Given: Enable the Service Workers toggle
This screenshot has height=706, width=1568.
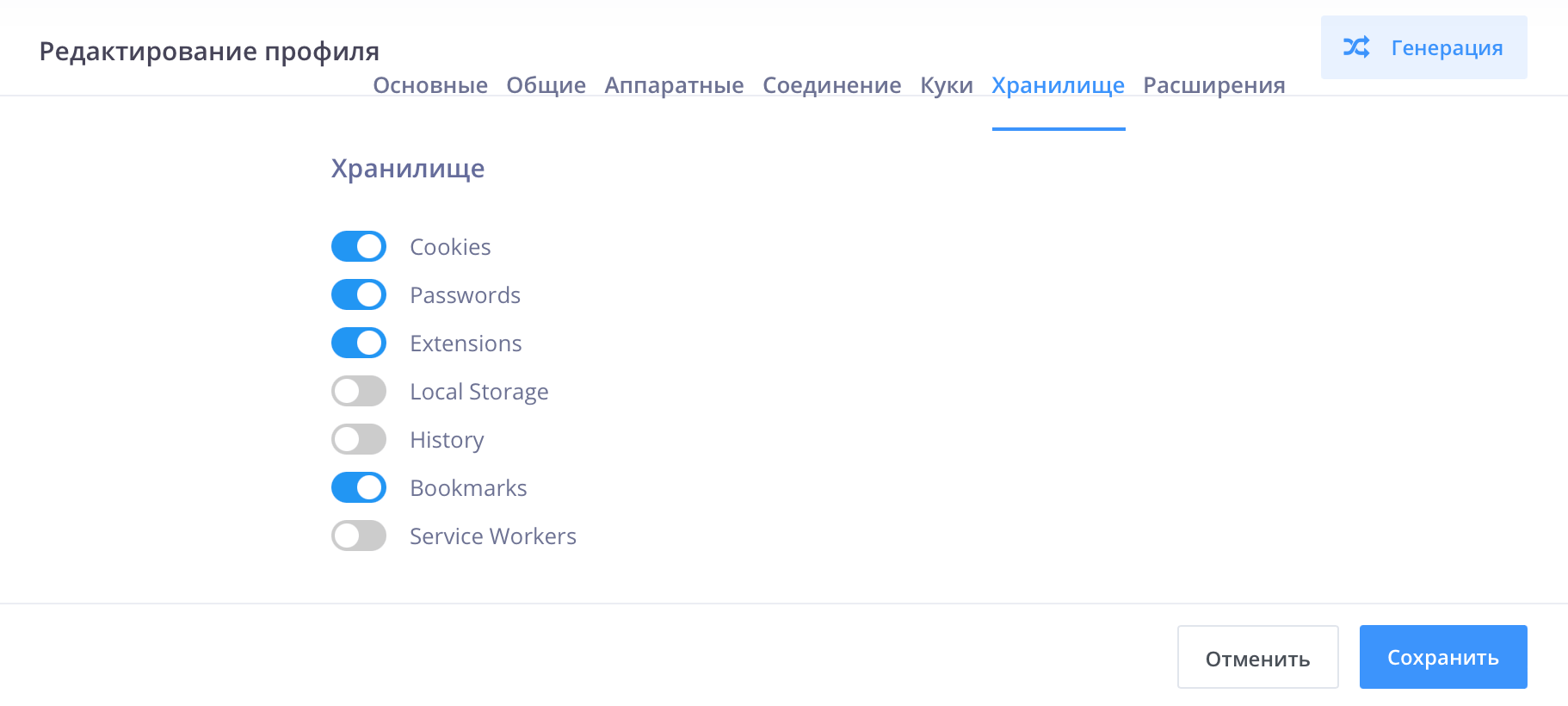Looking at the screenshot, I should pos(359,536).
